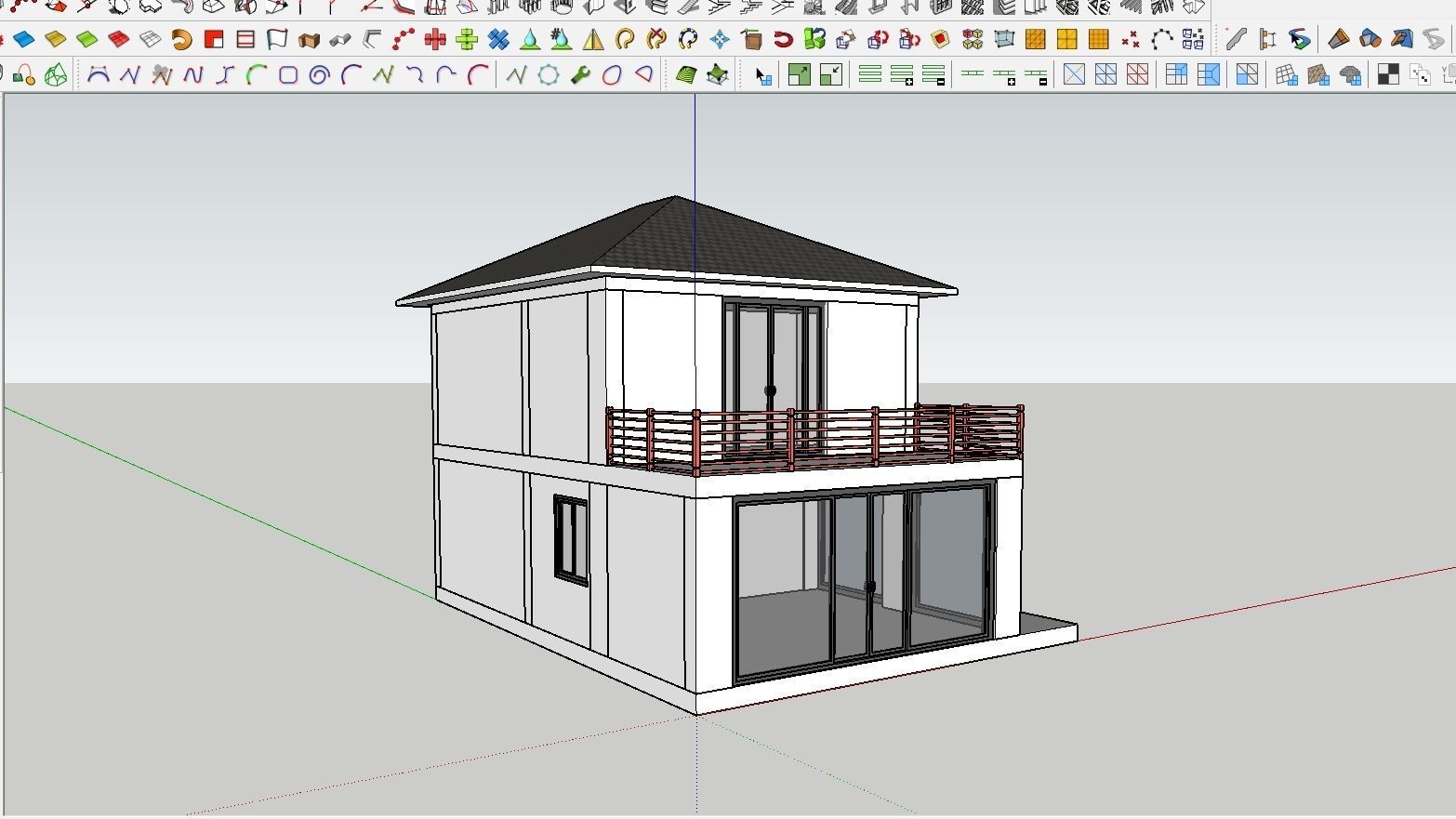Click the grey cloud with blue squares icon
1456x819 pixels.
[x=1350, y=74]
